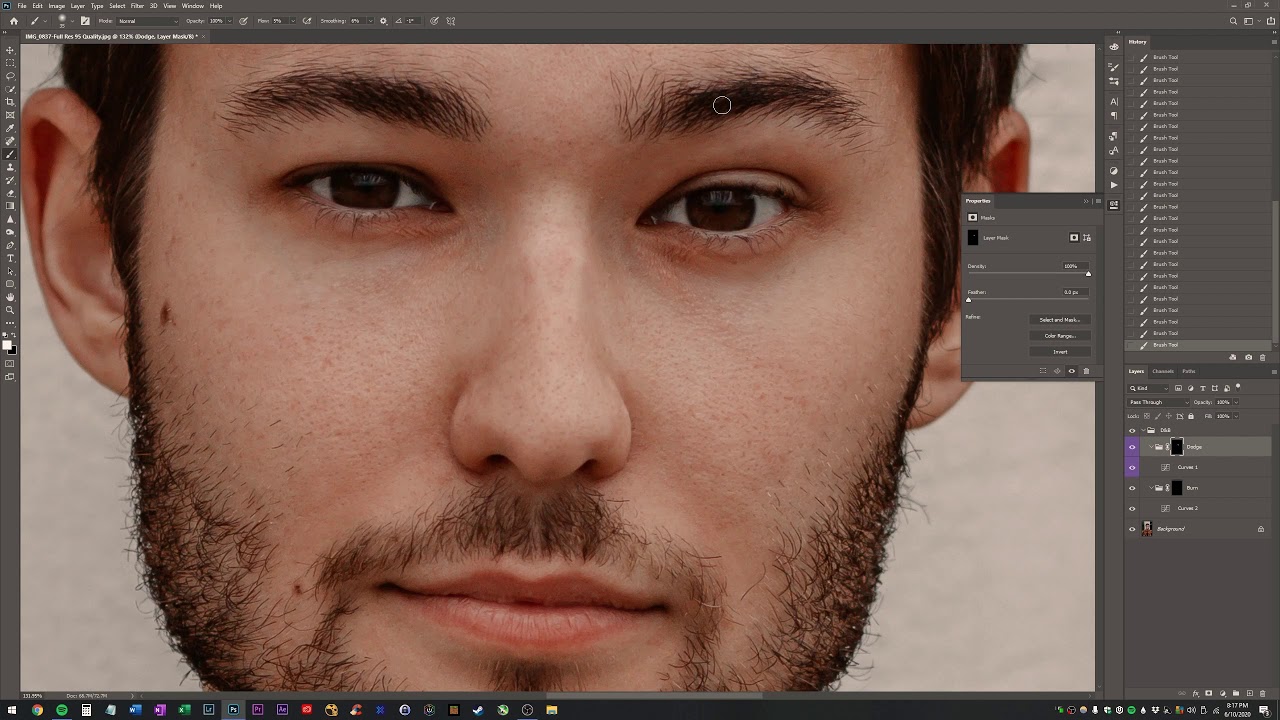Filter layers by pixel layer icon
The width and height of the screenshot is (1280, 720).
point(1178,388)
